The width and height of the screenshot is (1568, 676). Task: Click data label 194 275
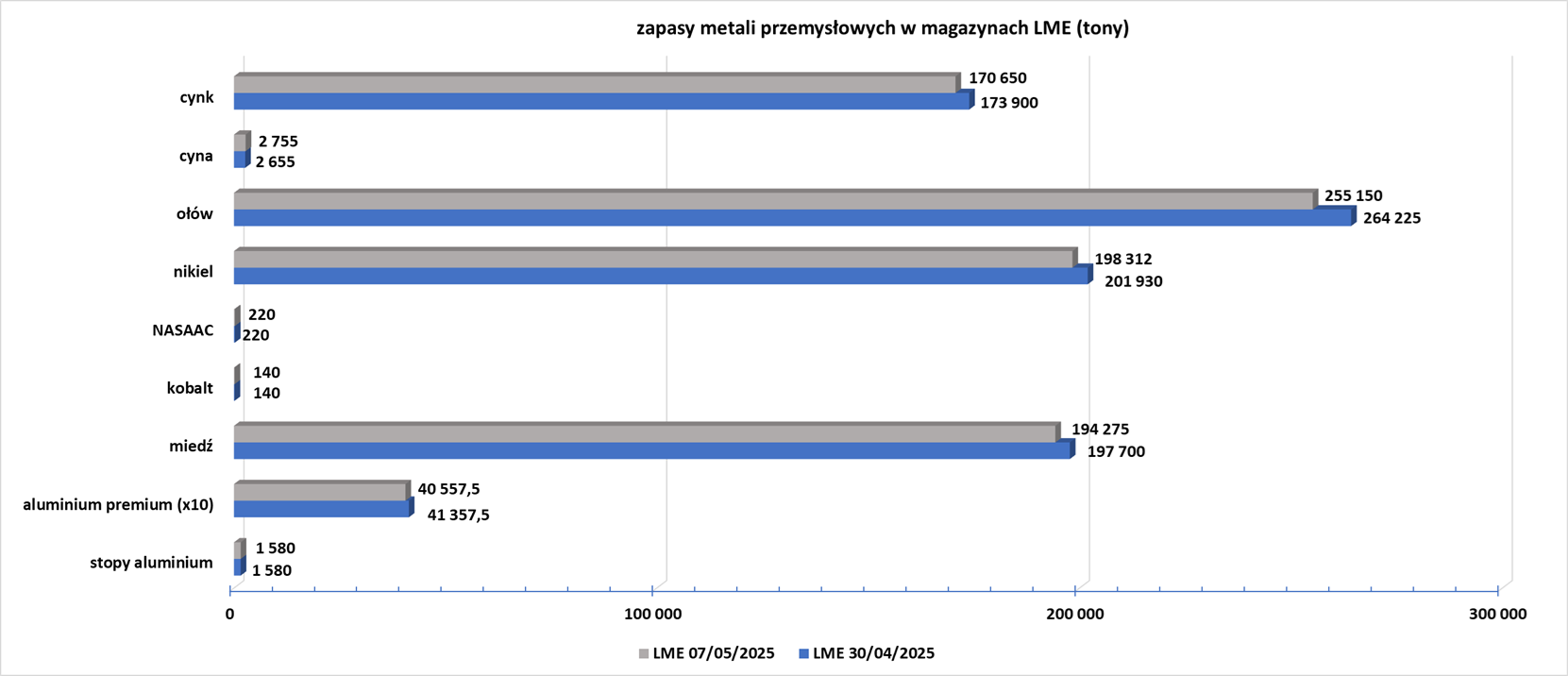[1100, 430]
